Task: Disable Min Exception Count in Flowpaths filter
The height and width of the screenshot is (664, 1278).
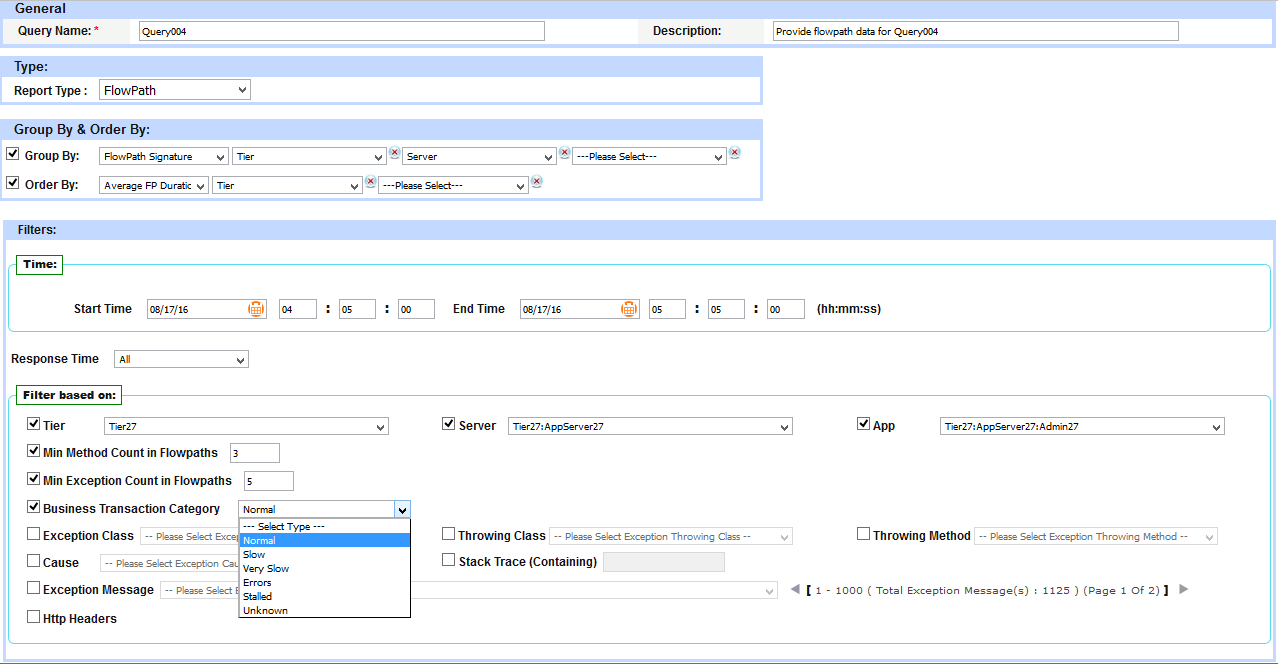Action: pos(34,479)
